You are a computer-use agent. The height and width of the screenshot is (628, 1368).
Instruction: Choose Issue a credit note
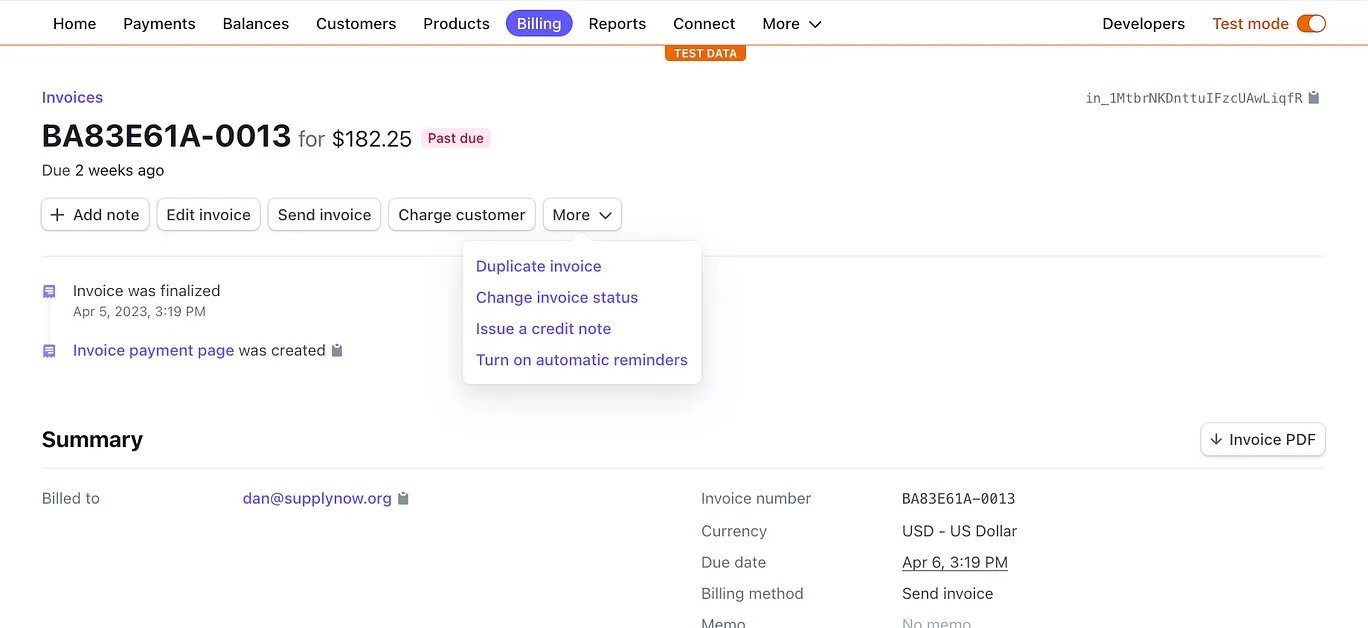[543, 328]
